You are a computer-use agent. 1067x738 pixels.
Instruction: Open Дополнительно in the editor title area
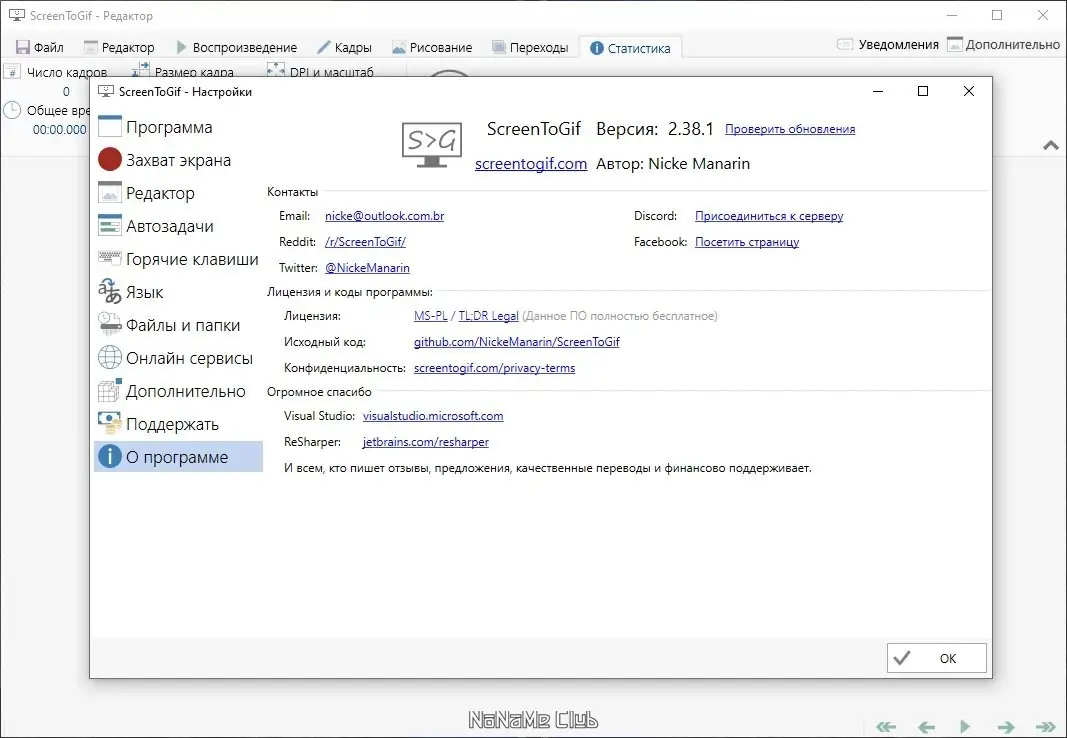click(x=1004, y=44)
